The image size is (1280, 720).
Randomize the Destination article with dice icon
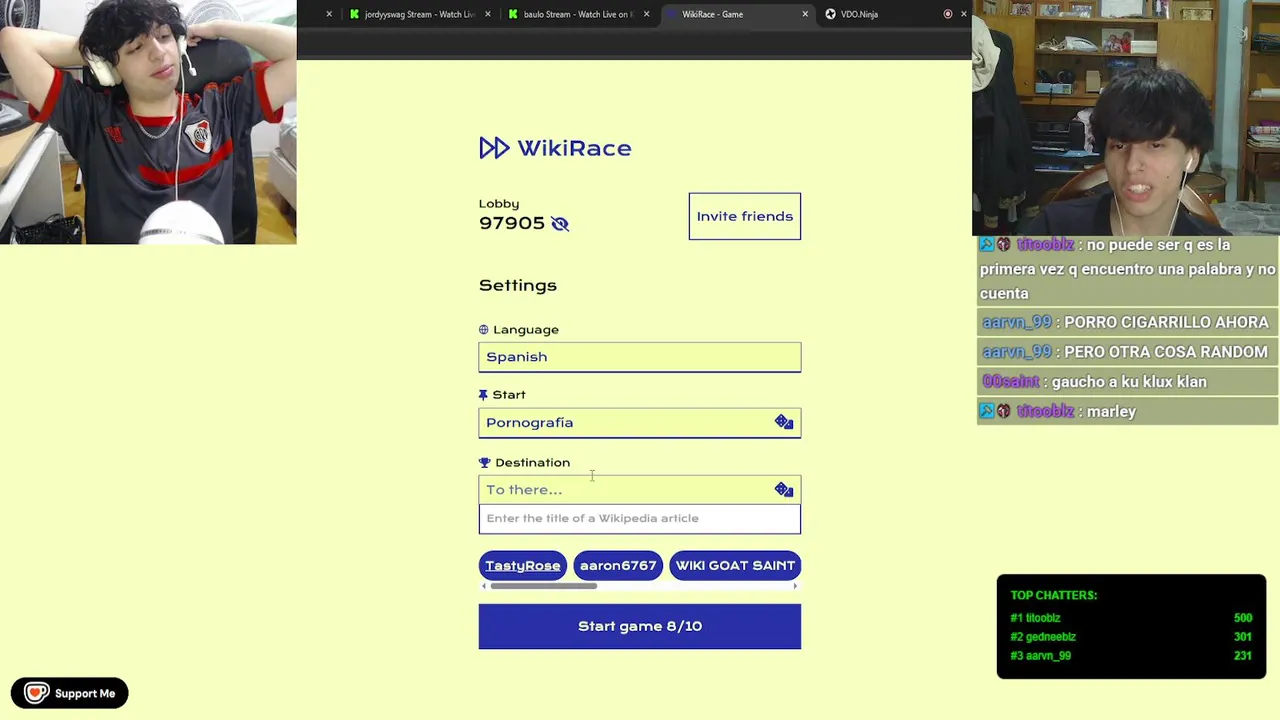(784, 489)
